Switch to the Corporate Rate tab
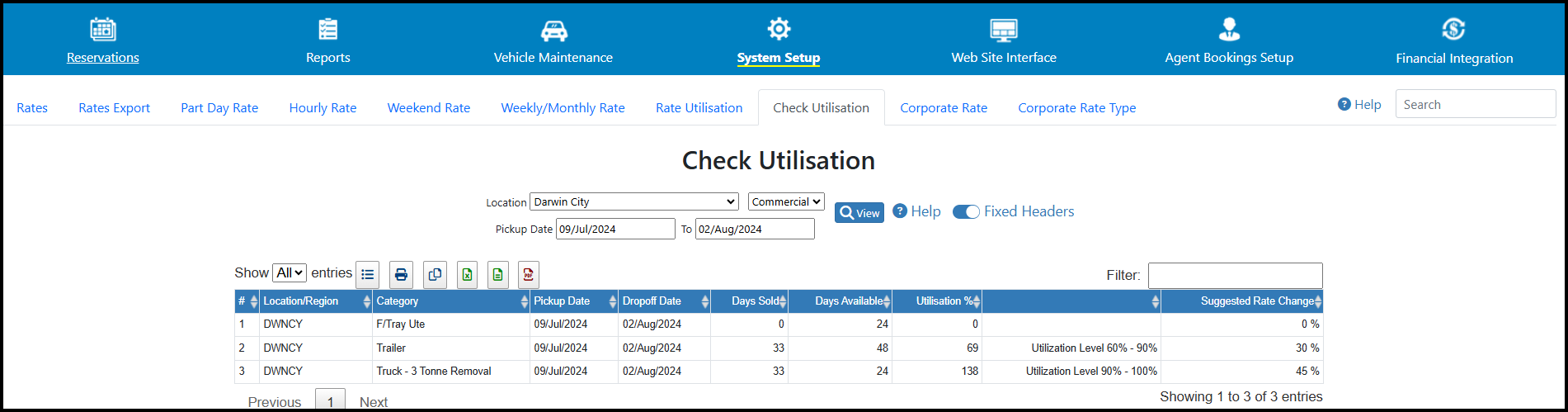 [x=944, y=108]
